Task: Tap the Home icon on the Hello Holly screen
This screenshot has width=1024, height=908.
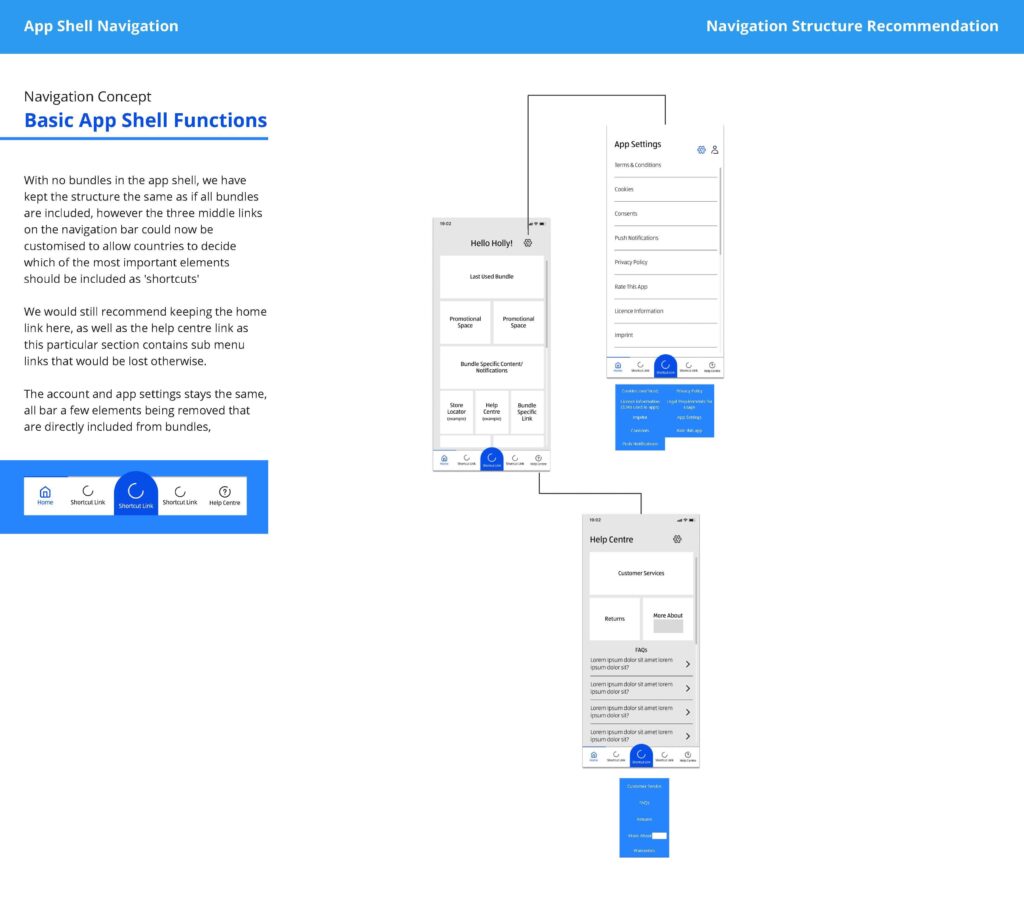Action: click(x=444, y=458)
